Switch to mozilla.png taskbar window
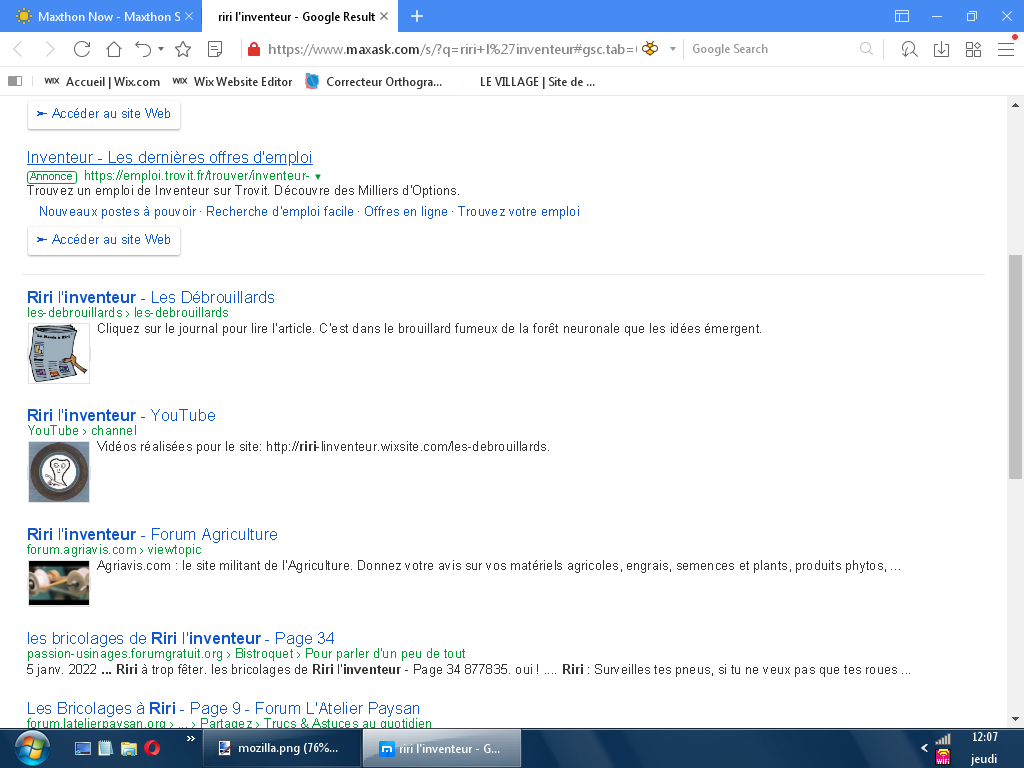 tap(281, 748)
